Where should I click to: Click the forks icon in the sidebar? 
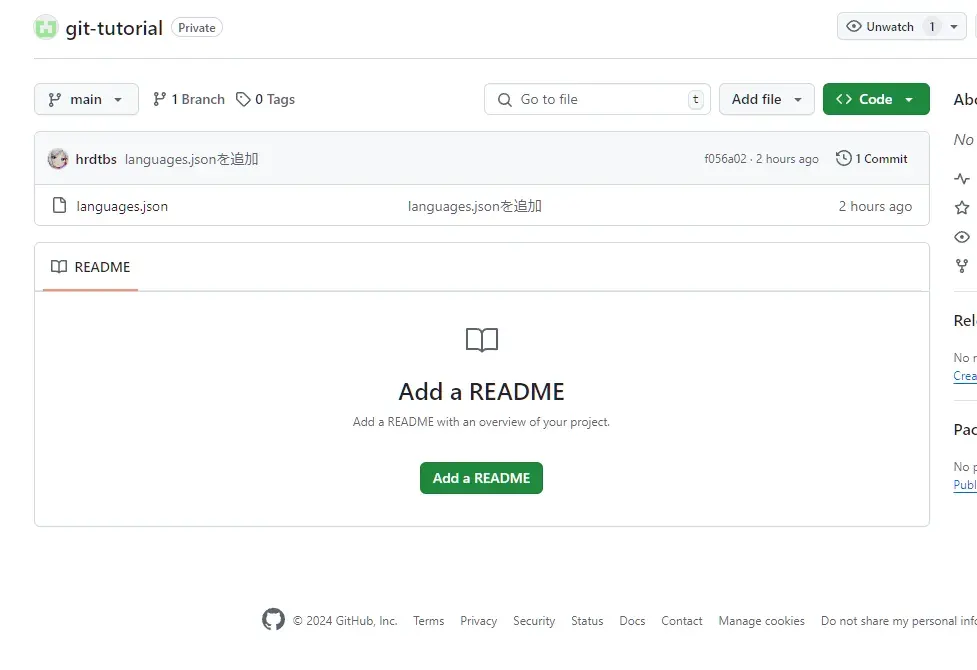click(961, 266)
